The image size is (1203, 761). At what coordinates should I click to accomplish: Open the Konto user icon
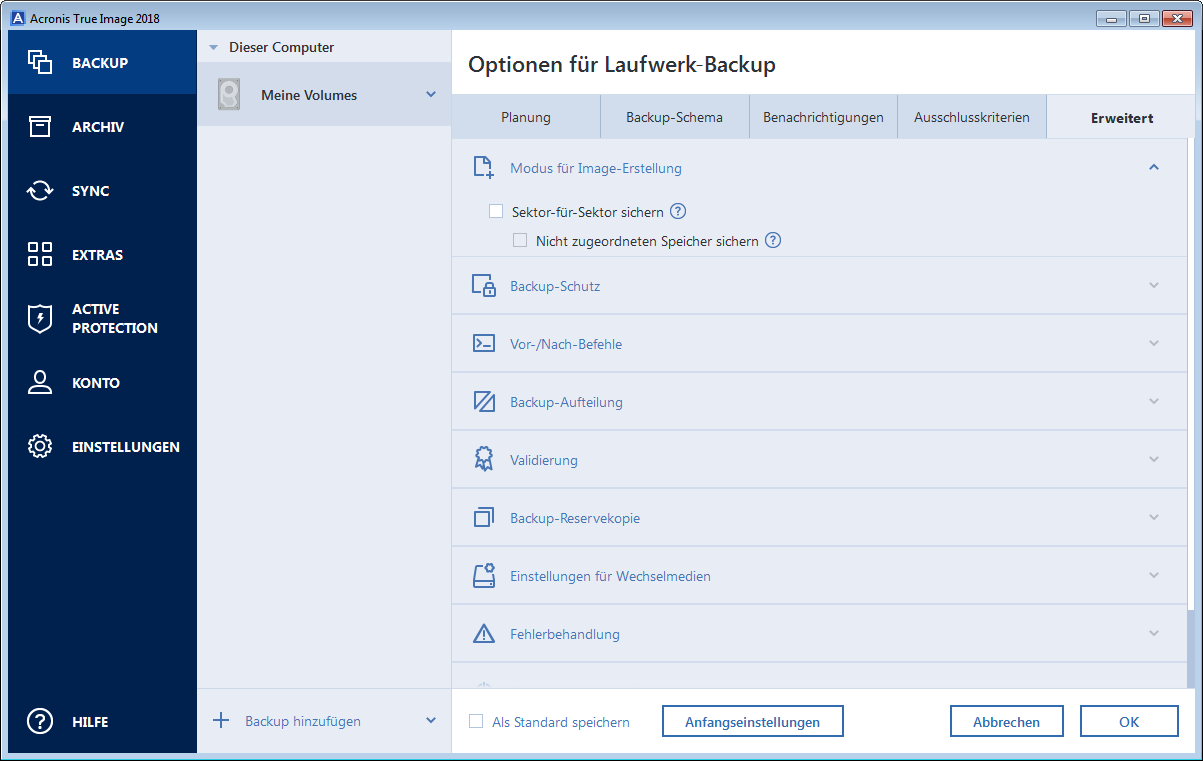click(40, 383)
